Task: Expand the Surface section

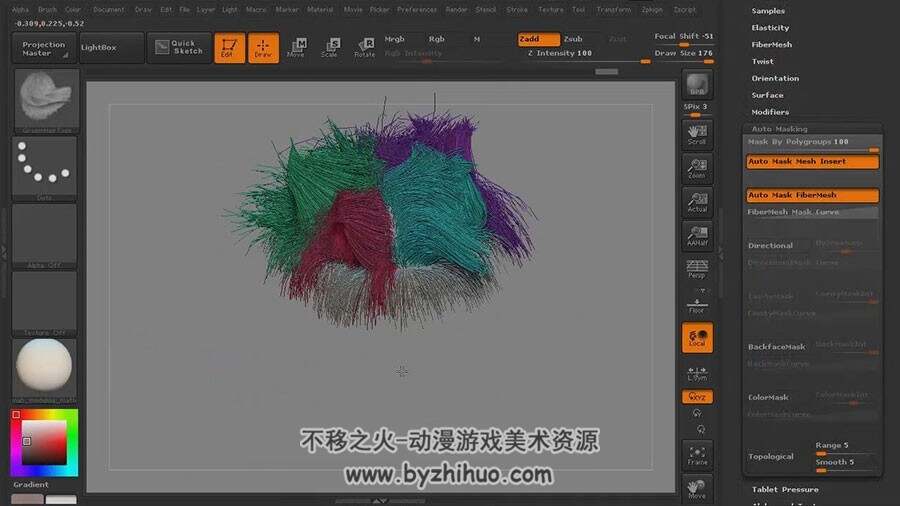Action: point(767,95)
